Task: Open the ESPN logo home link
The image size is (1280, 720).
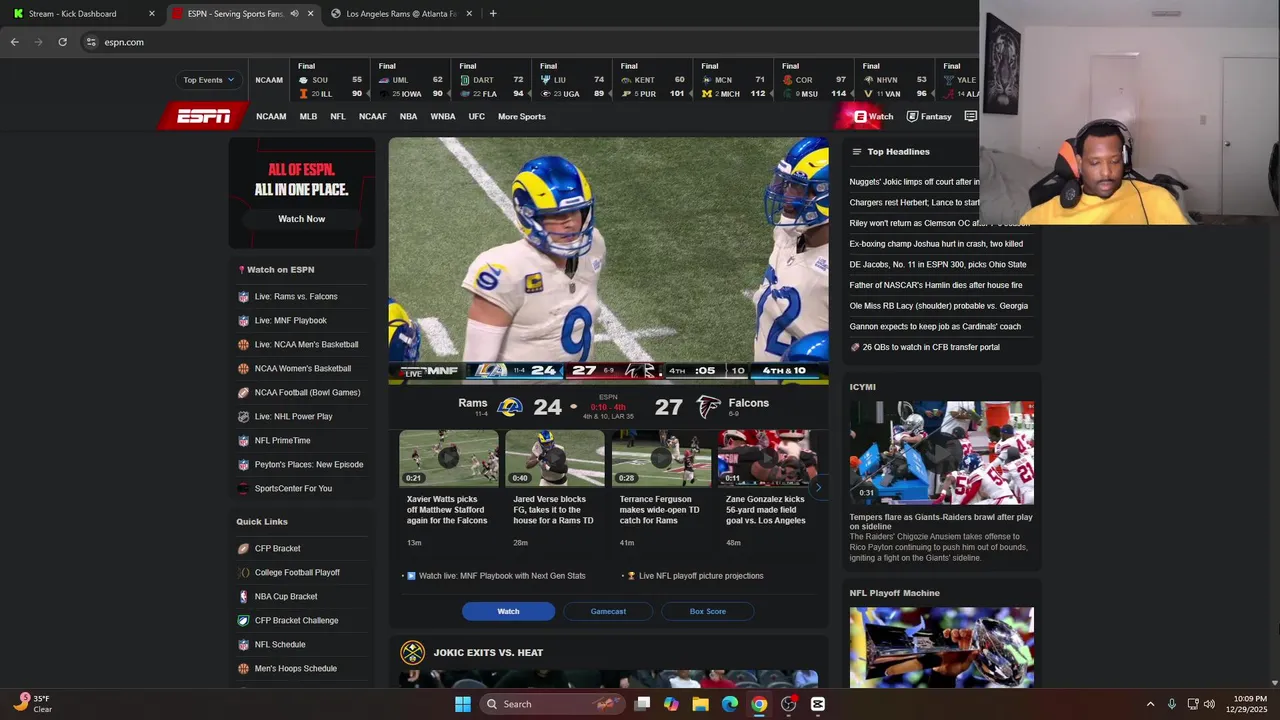Action: point(203,116)
